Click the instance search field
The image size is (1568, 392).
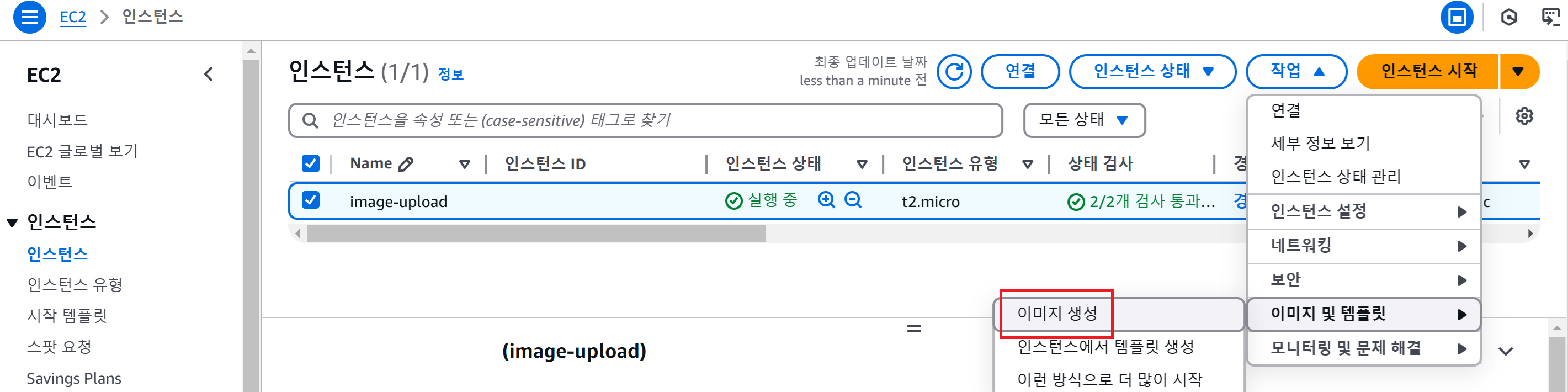point(645,120)
